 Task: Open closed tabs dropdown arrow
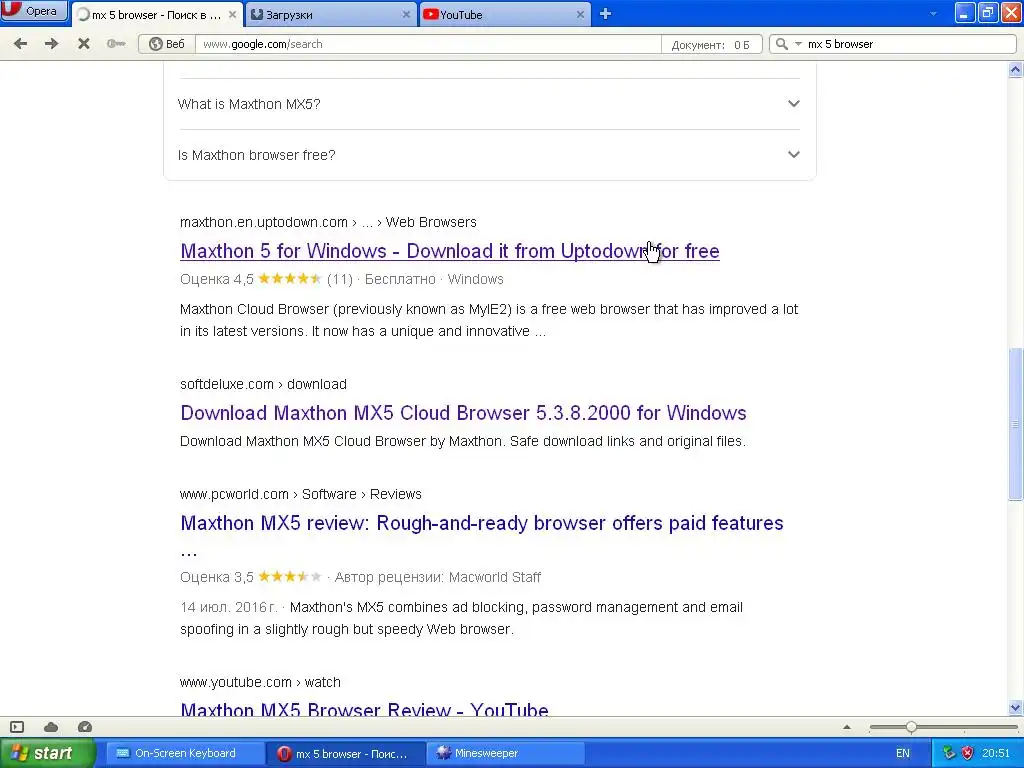(933, 14)
